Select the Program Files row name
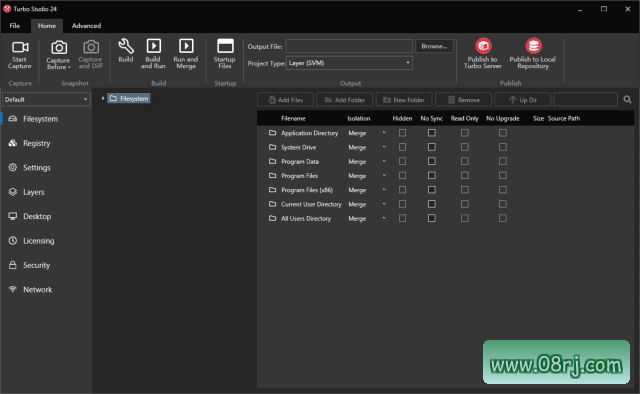The height and width of the screenshot is (394, 640). 300,176
